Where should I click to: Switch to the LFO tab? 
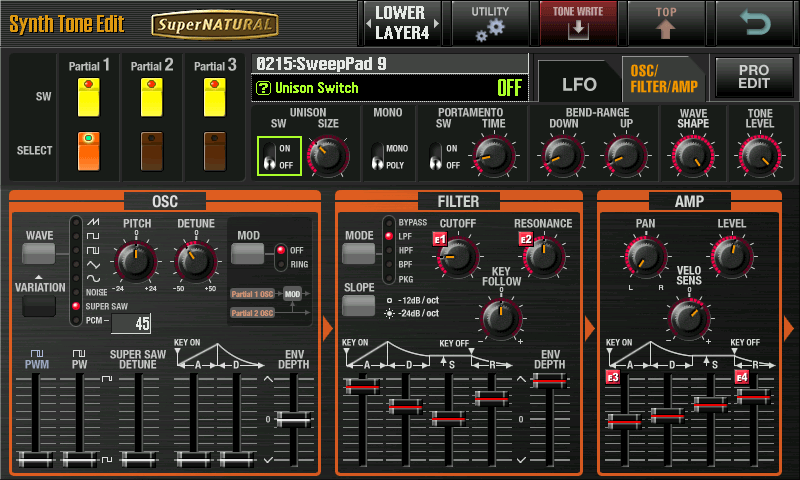point(578,85)
